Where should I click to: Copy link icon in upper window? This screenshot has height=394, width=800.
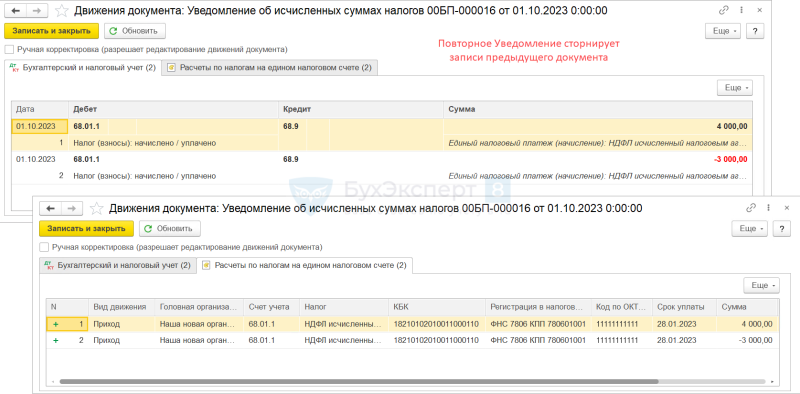click(x=723, y=10)
